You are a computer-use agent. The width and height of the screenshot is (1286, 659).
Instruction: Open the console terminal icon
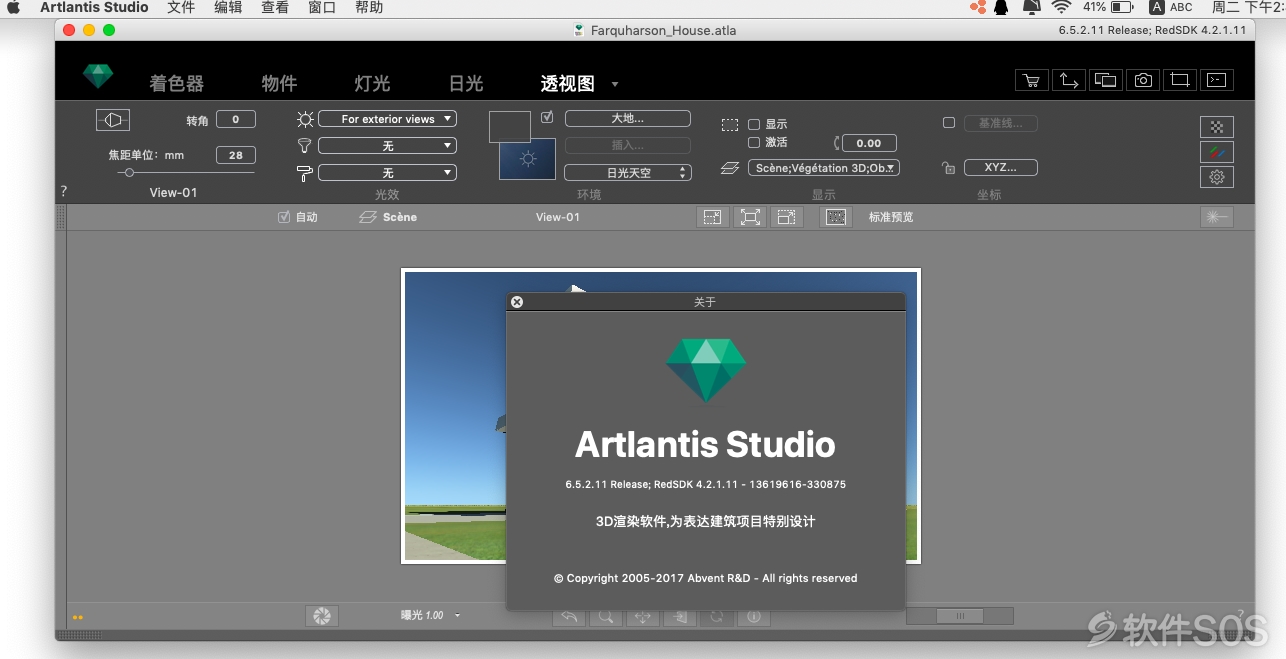1216,81
